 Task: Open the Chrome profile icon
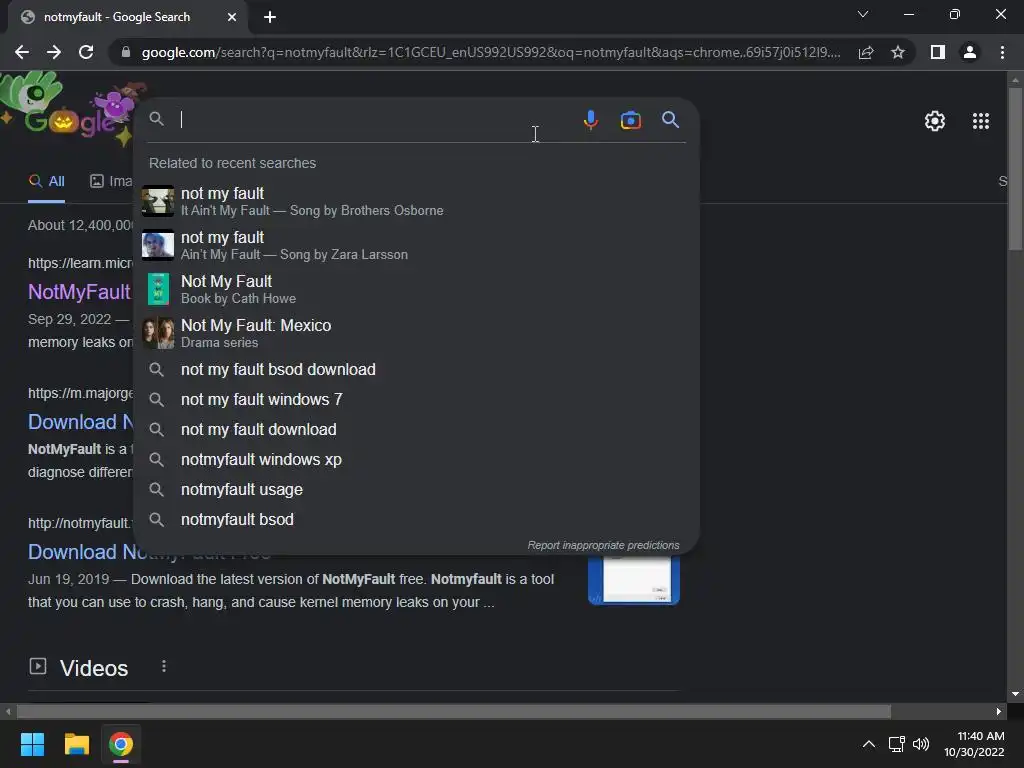point(970,52)
